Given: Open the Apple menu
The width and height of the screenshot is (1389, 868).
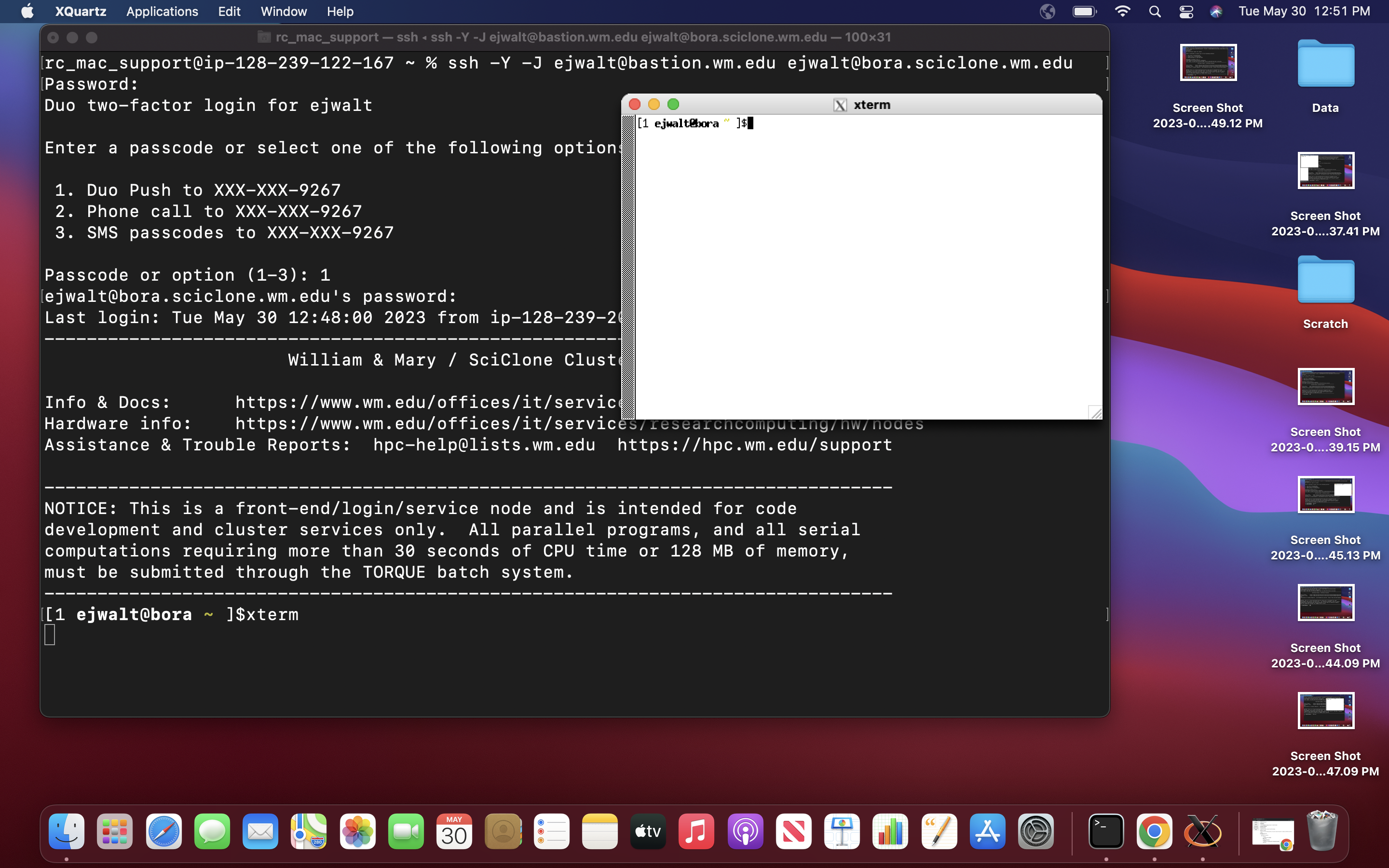Looking at the screenshot, I should click(x=27, y=12).
